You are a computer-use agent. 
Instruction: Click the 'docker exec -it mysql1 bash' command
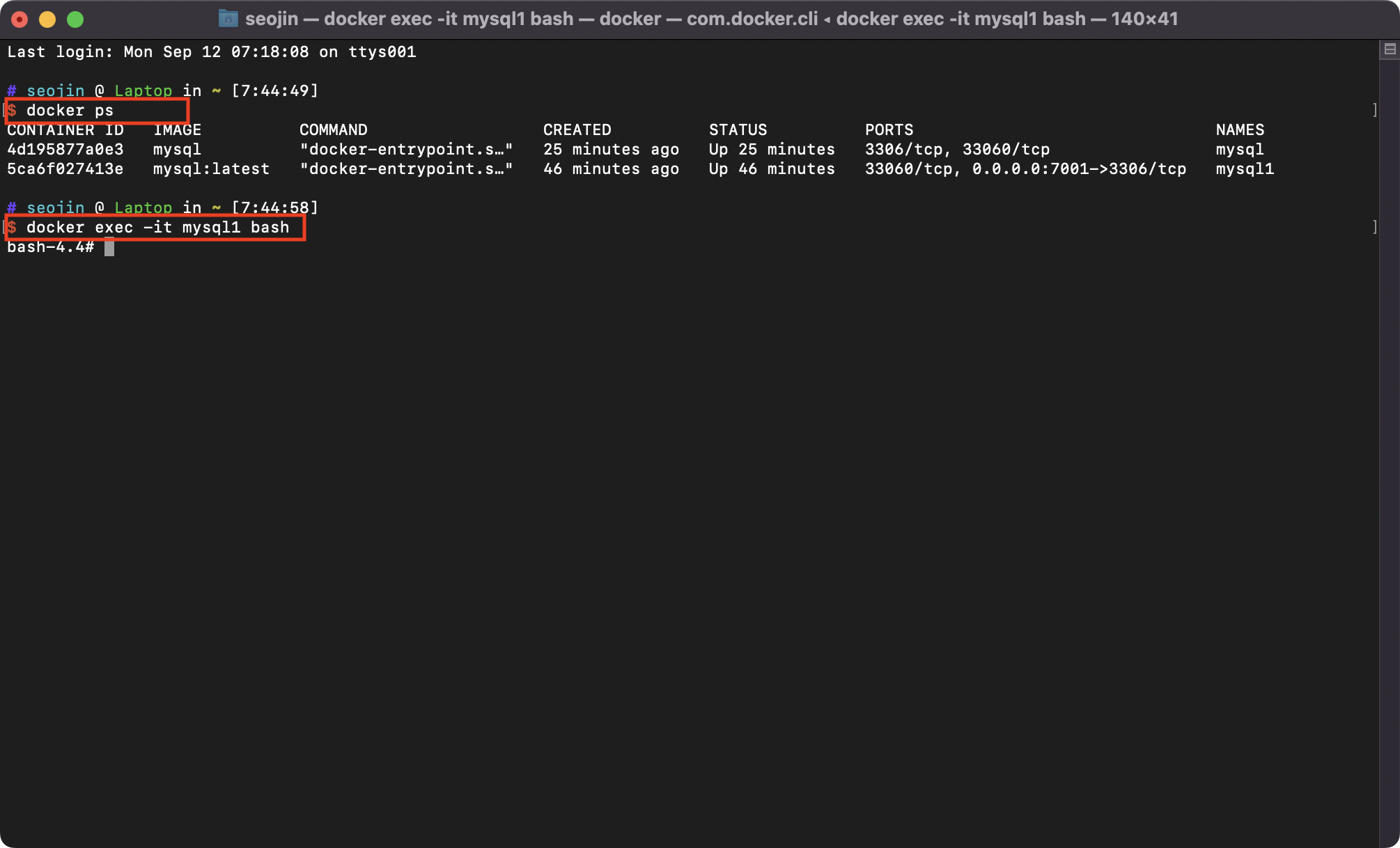tap(157, 228)
